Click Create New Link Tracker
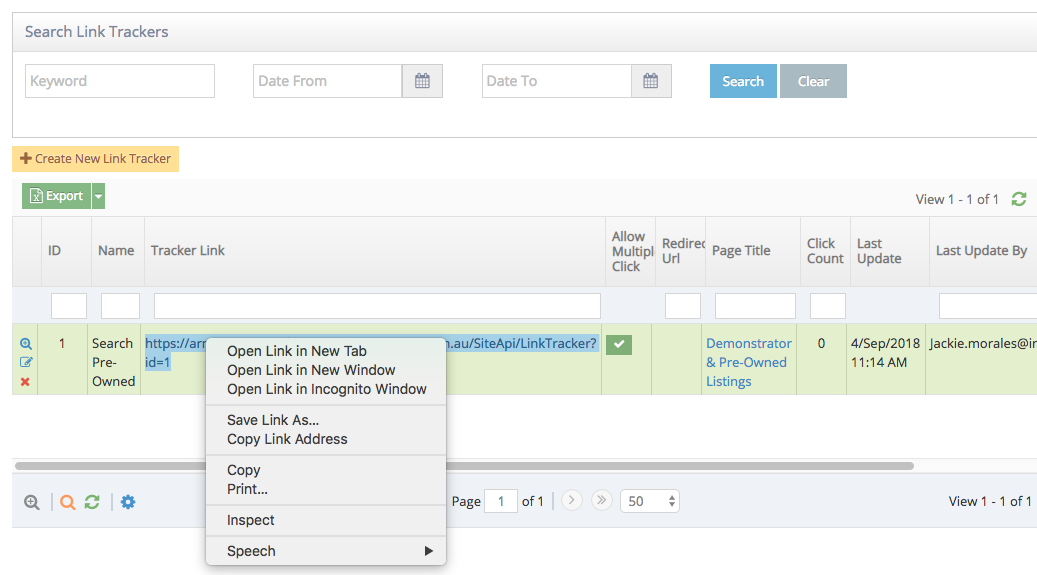This screenshot has width=1037, height=575. click(x=95, y=159)
